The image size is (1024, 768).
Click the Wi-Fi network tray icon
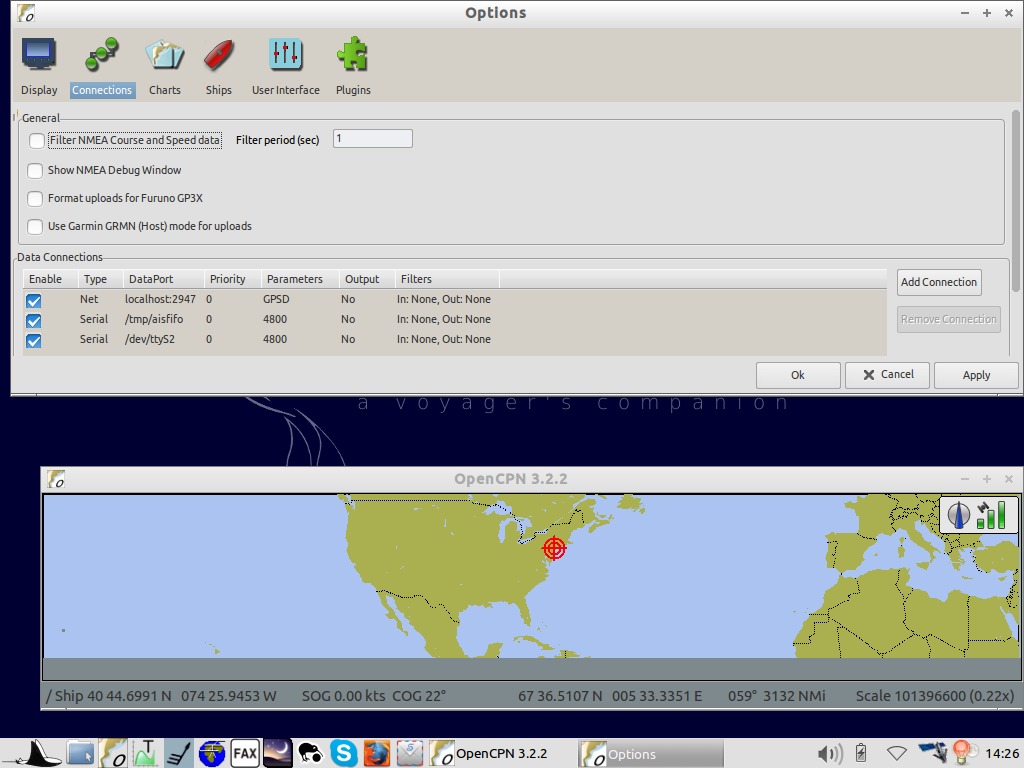(897, 754)
